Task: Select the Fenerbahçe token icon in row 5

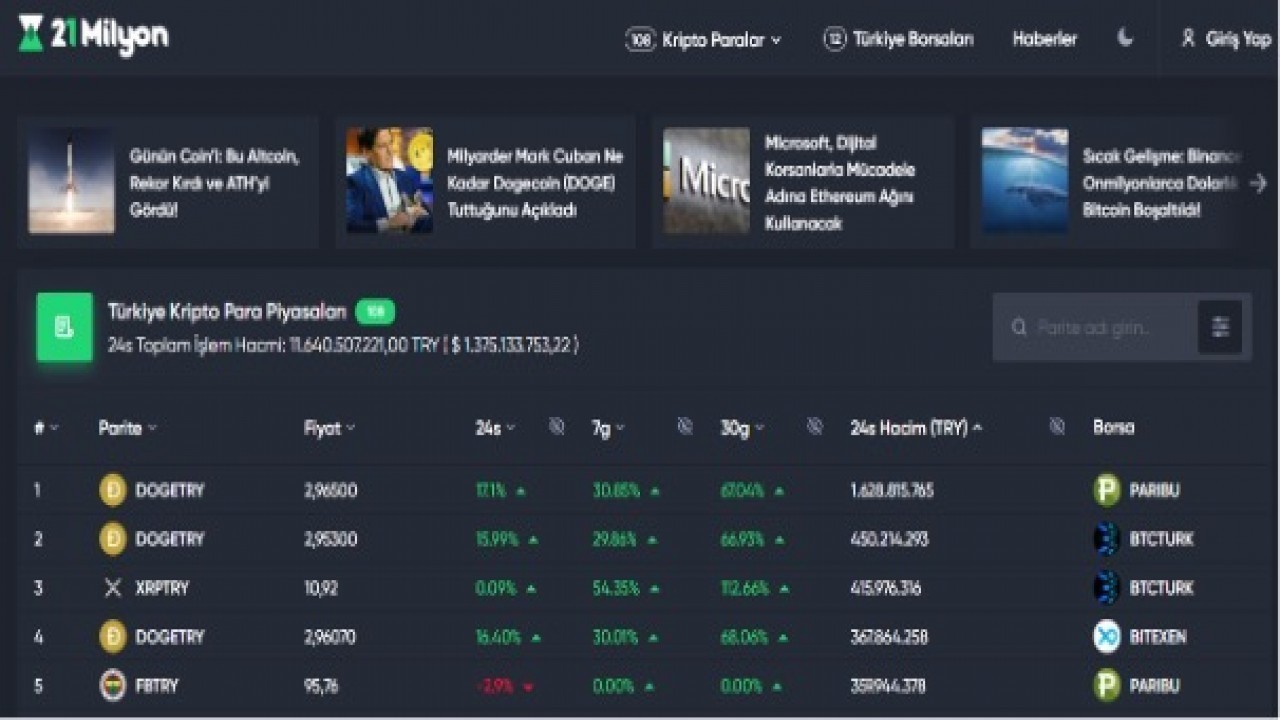Action: [x=113, y=685]
